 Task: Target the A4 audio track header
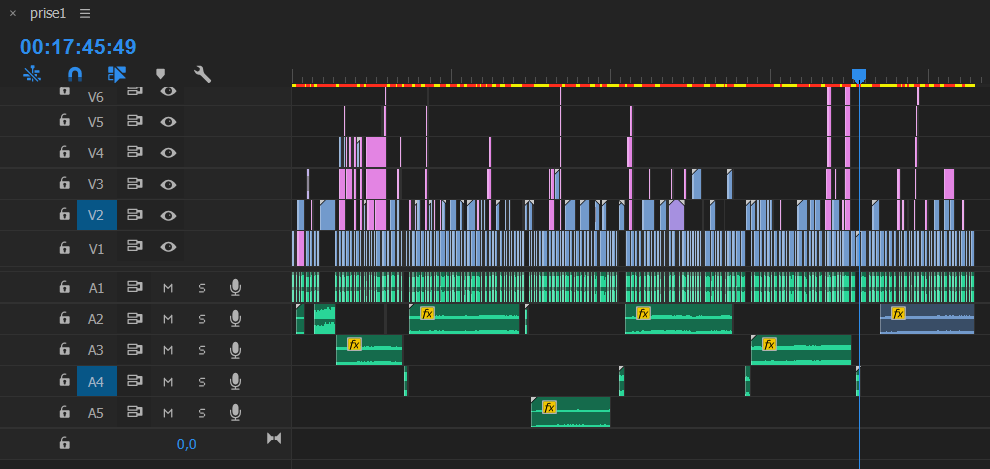(x=97, y=381)
